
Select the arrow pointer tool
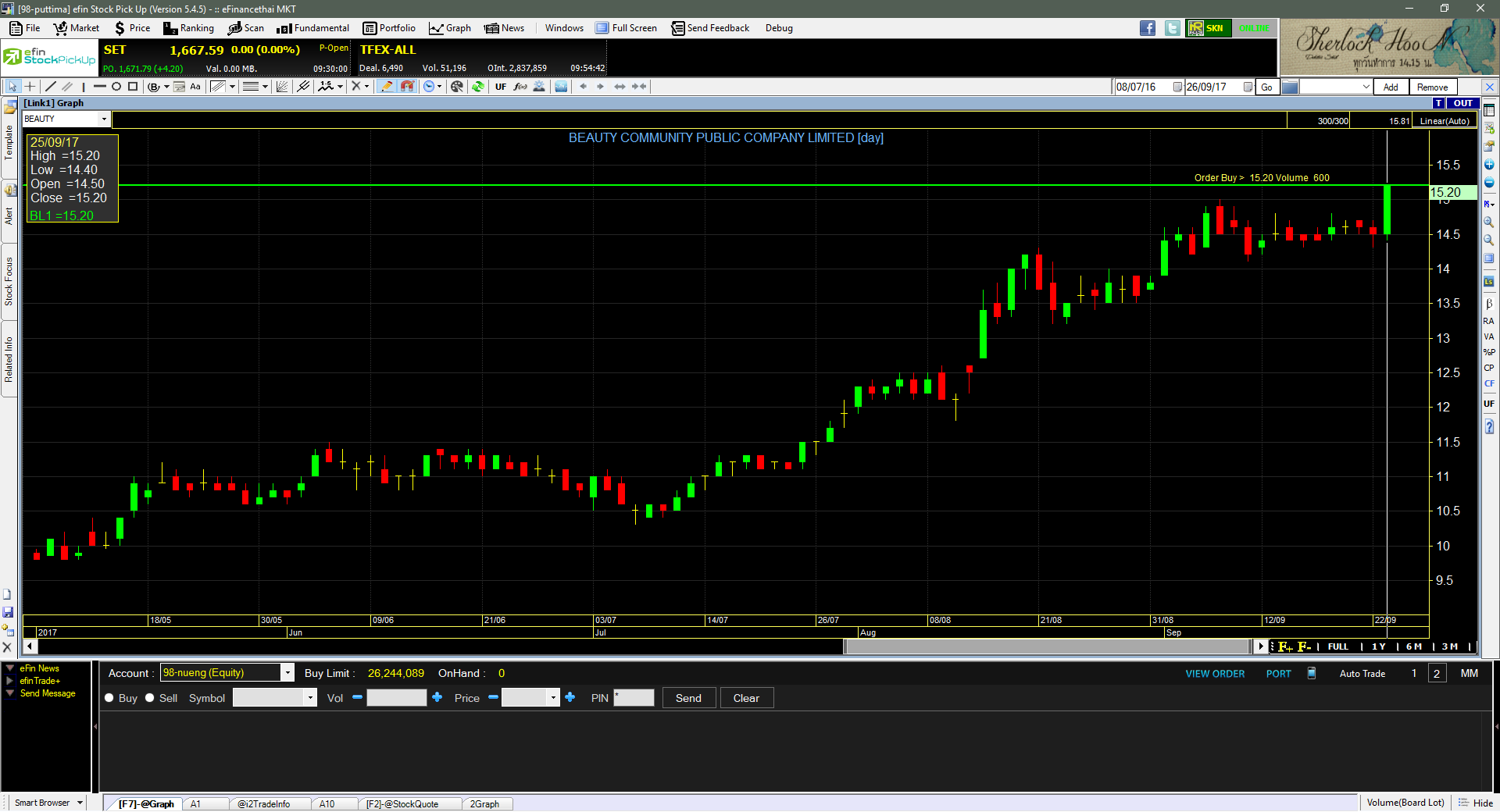point(12,87)
